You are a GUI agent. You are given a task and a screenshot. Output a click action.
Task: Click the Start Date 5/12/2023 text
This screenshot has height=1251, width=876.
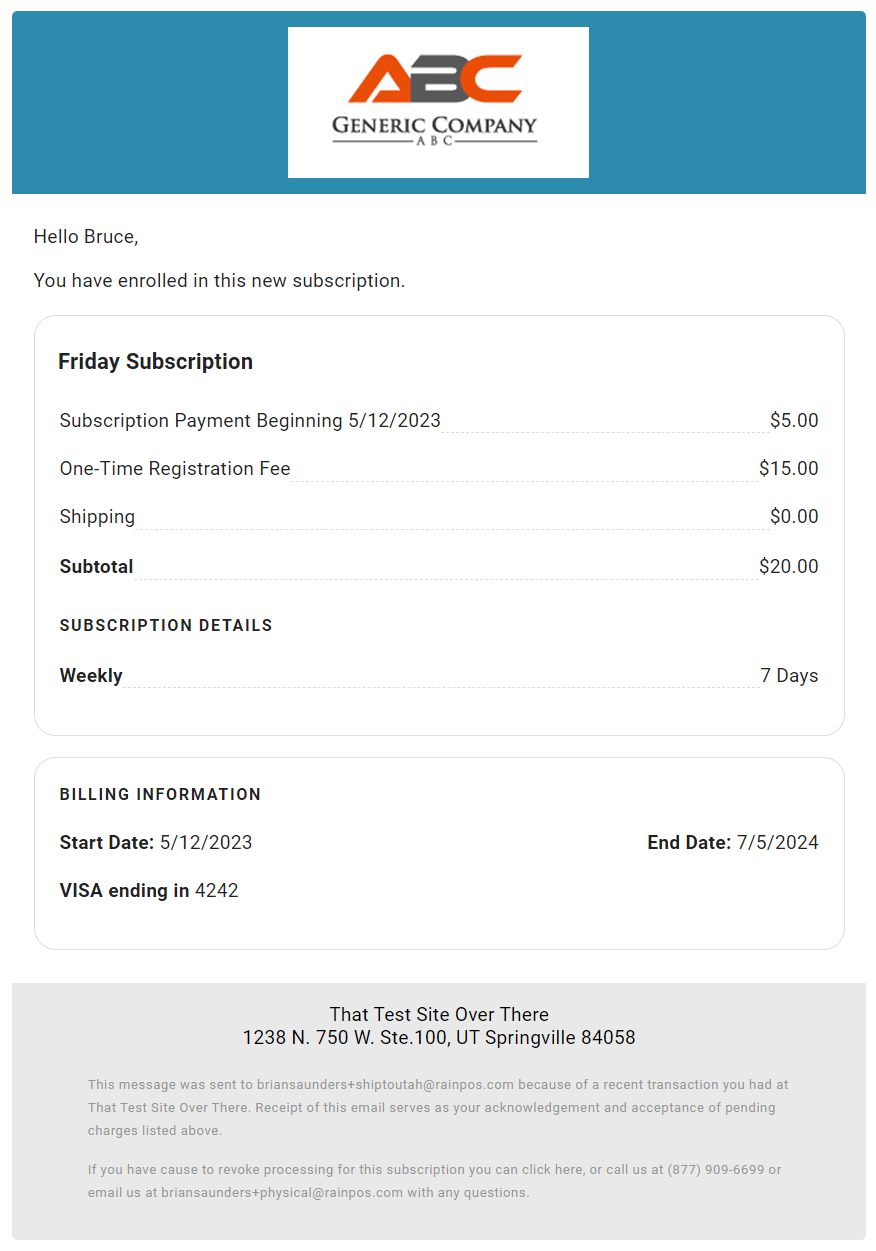tap(156, 842)
